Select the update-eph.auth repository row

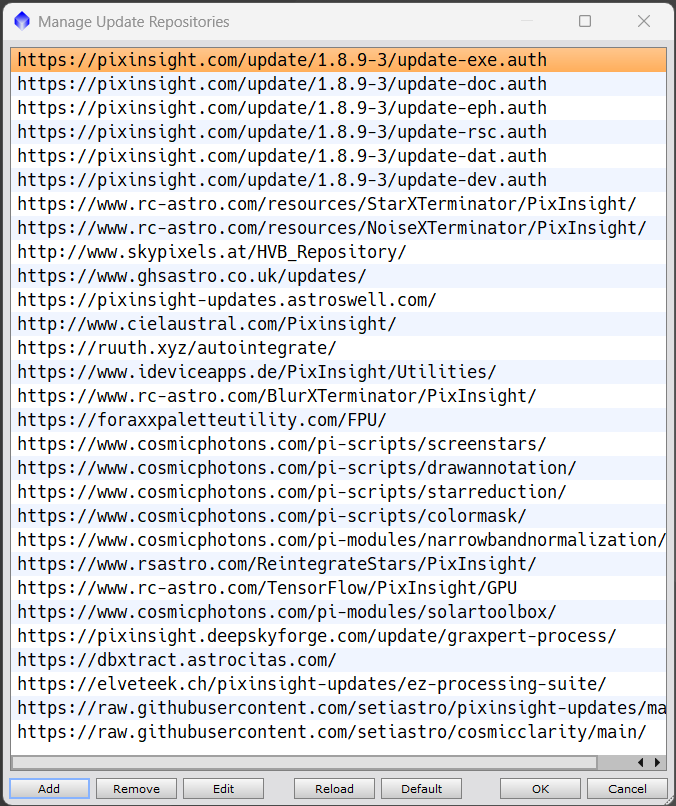[x=338, y=108]
